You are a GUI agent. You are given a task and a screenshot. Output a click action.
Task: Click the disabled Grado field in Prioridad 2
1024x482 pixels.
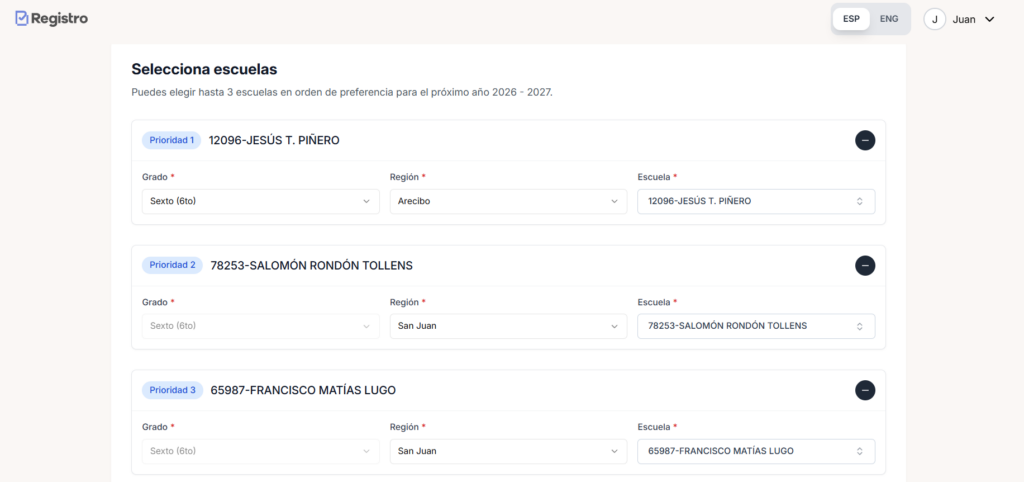click(260, 326)
